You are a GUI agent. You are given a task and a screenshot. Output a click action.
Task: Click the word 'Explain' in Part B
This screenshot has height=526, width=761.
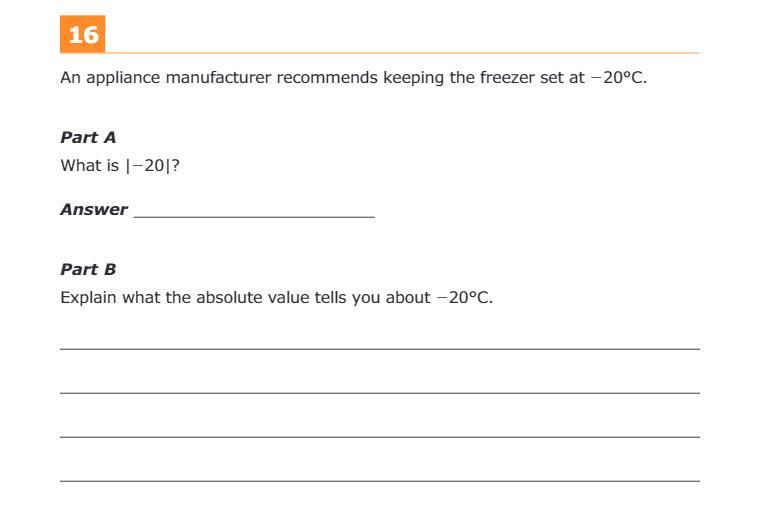tap(88, 298)
